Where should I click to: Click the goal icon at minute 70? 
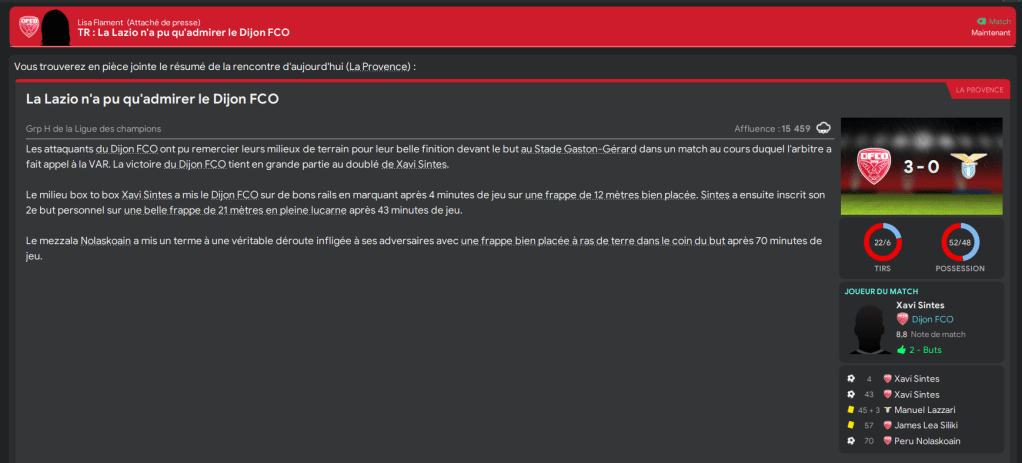tap(851, 441)
